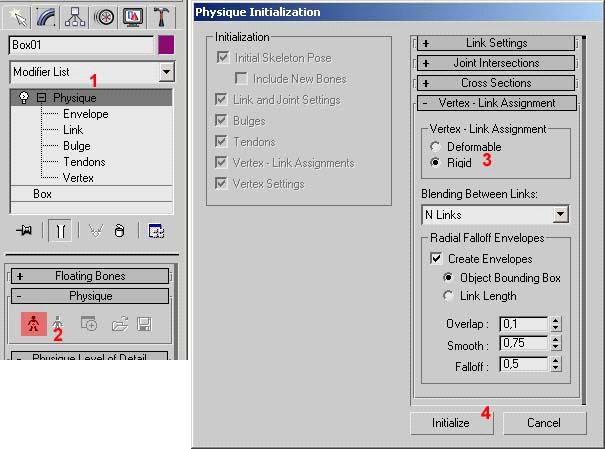Expand the Link Settings rollout

tap(497, 43)
